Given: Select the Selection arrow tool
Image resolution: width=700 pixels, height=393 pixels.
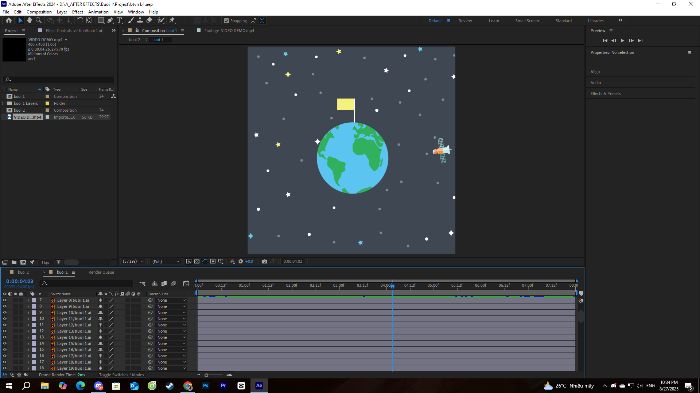Looking at the screenshot, I should 20,21.
